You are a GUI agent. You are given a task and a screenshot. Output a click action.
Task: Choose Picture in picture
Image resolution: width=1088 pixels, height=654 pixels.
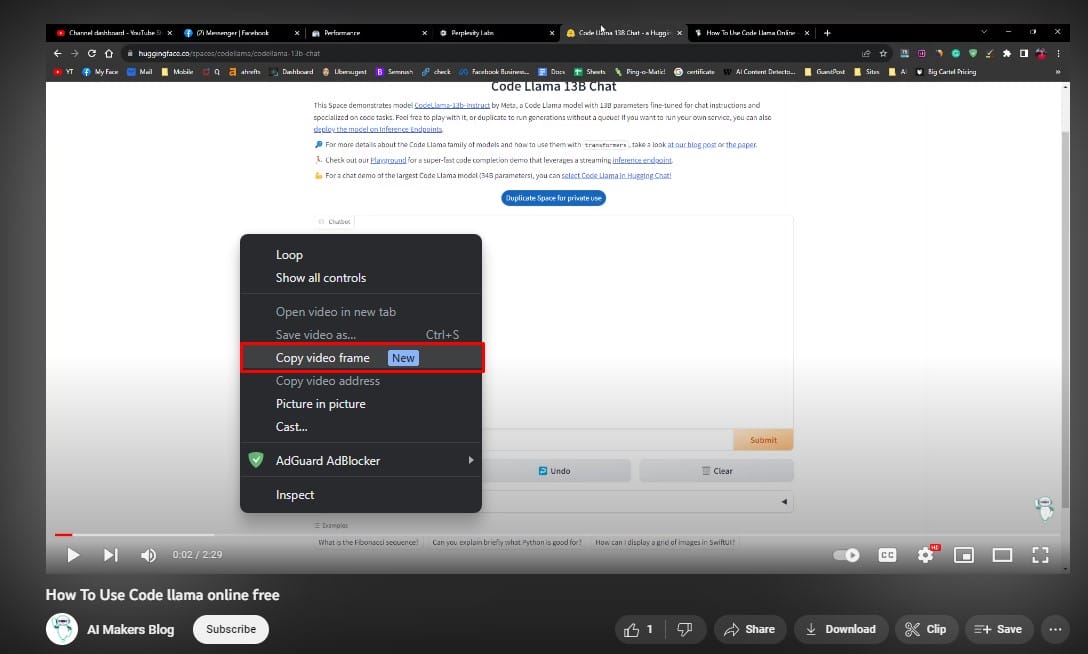[361, 404]
